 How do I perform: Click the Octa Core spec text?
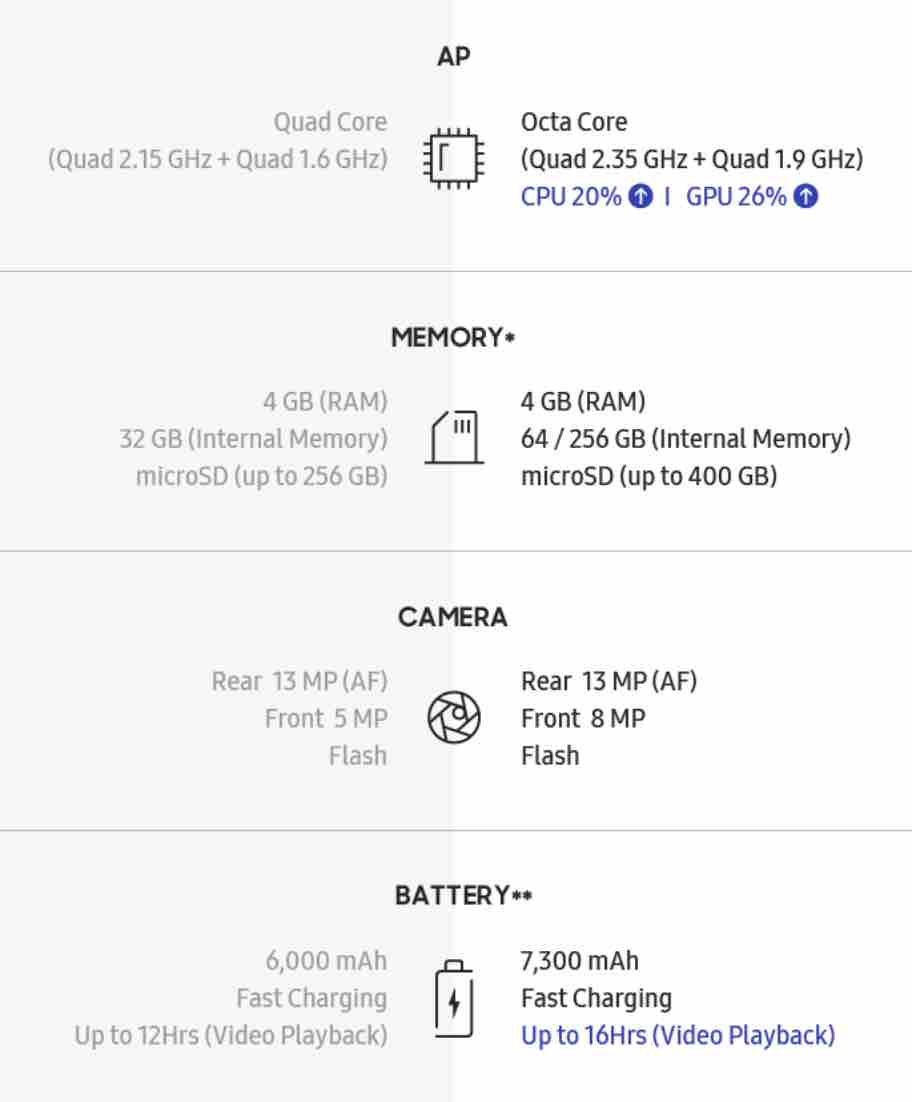pyautogui.click(x=574, y=122)
